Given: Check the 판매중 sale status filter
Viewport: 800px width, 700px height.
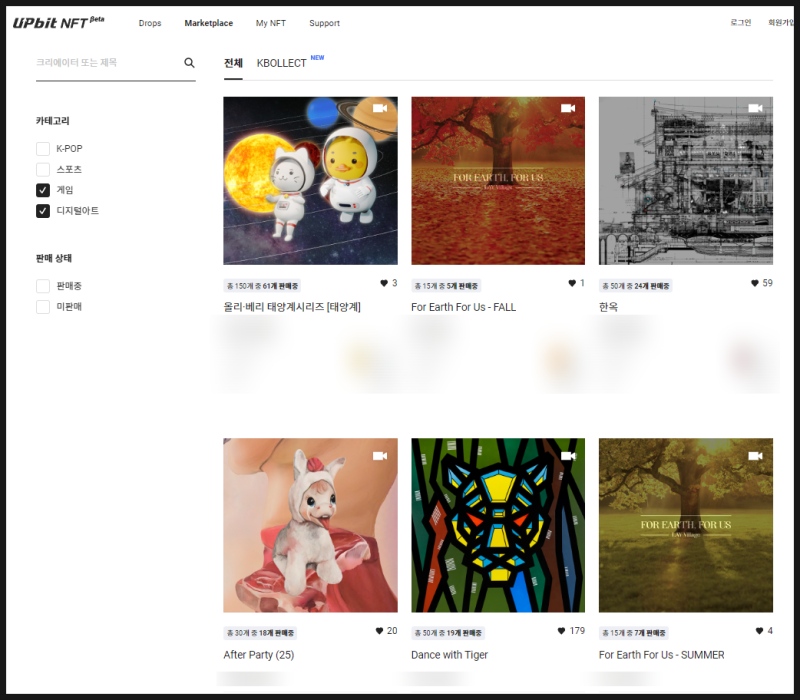Looking at the screenshot, I should [43, 286].
